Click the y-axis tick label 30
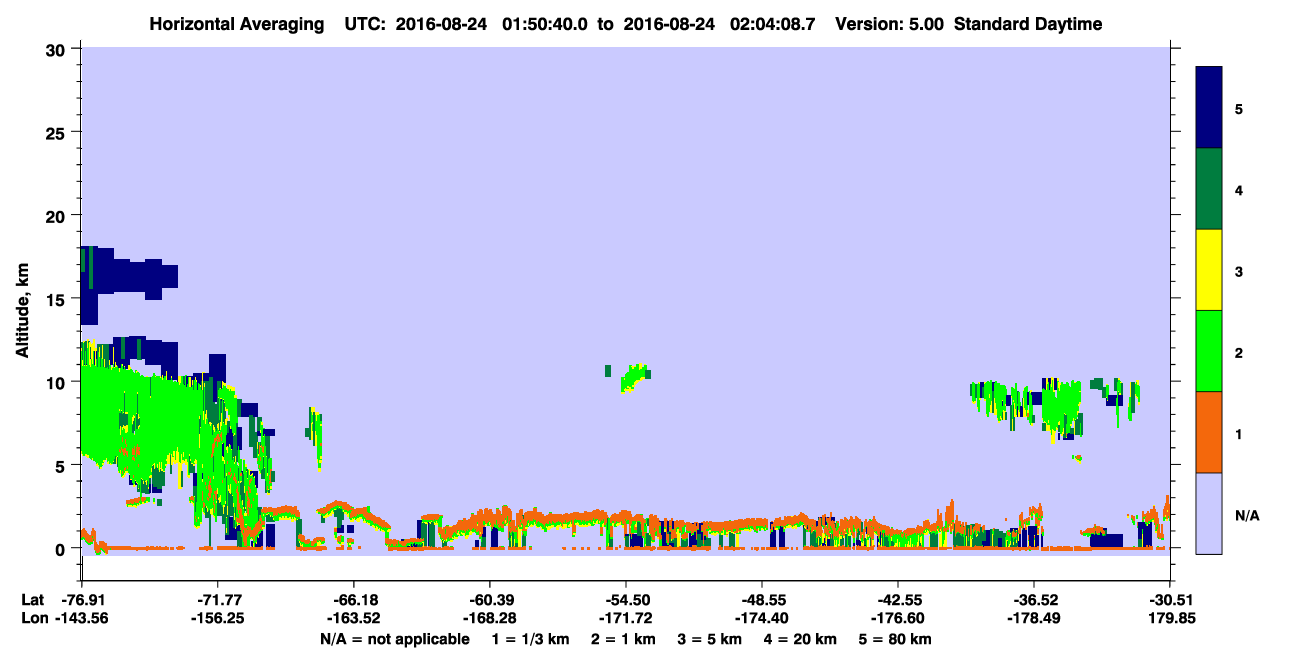Screen dimensions: 1300x667 coord(57,50)
